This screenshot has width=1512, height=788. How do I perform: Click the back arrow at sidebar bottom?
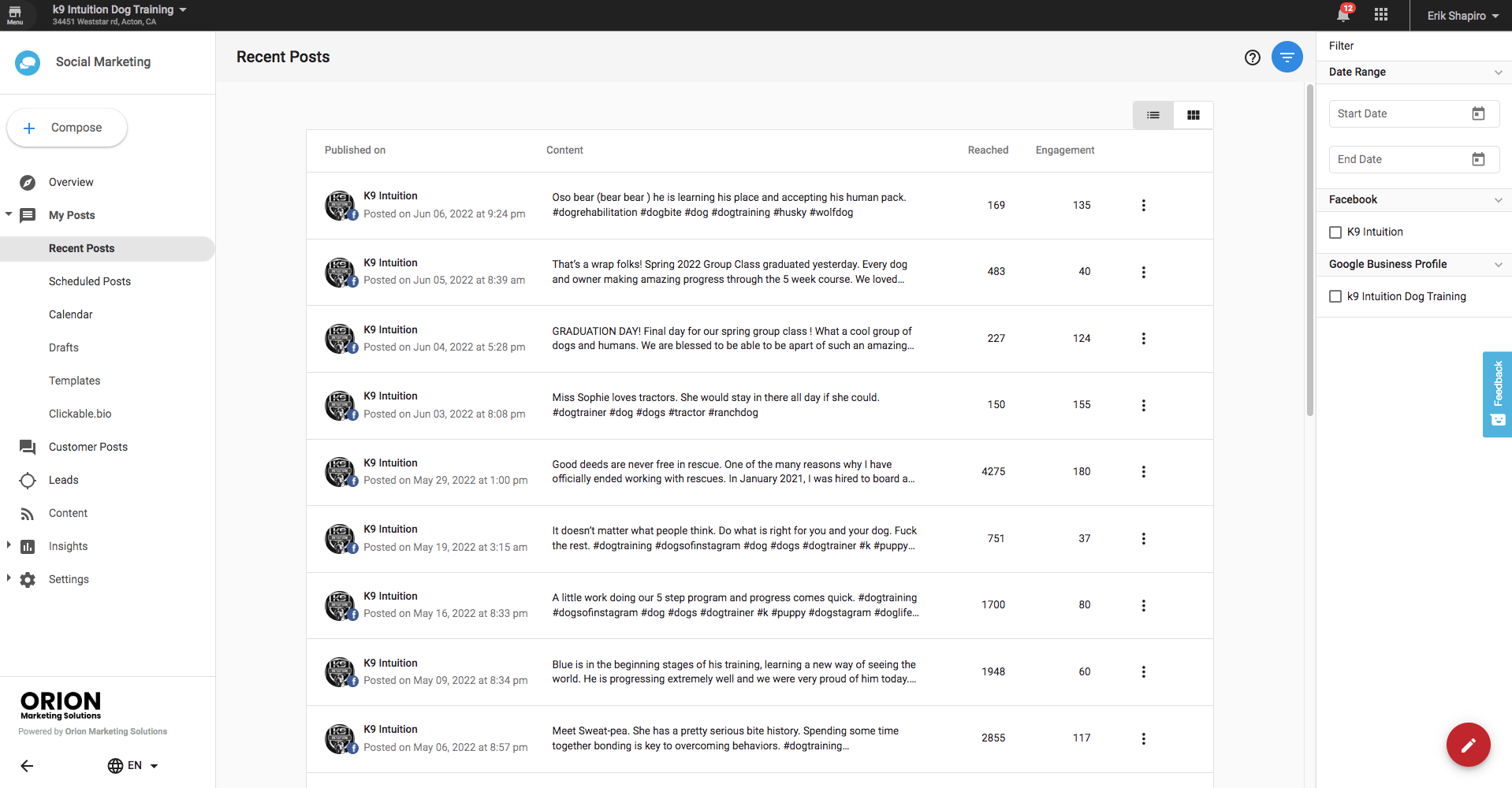(27, 766)
